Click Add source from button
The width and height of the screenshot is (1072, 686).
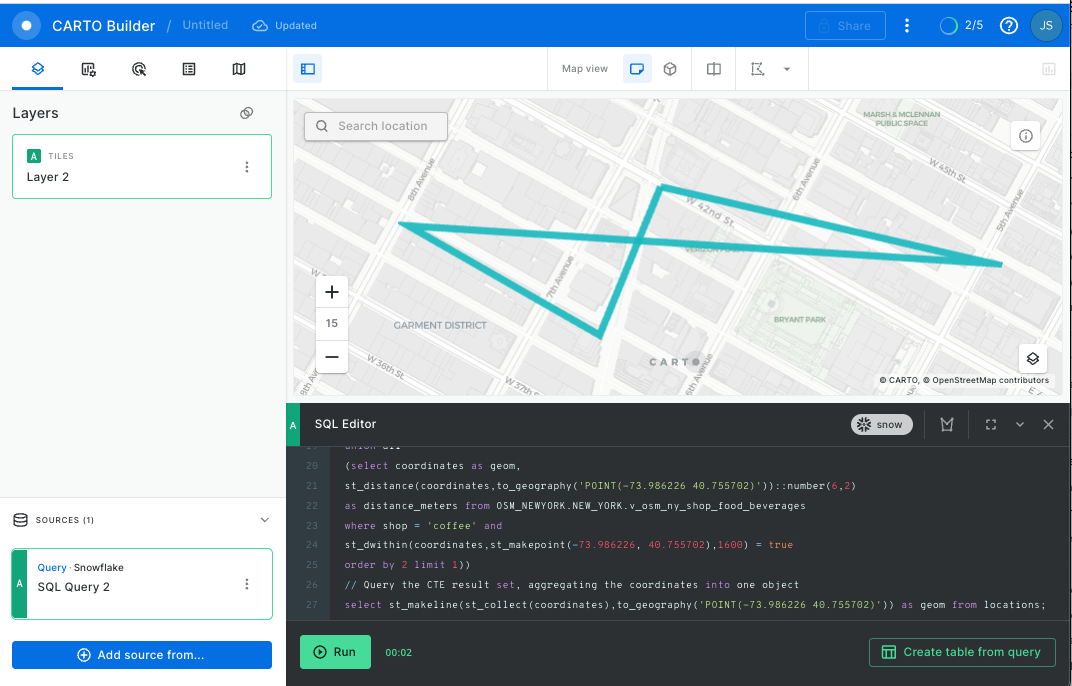[x=142, y=655]
